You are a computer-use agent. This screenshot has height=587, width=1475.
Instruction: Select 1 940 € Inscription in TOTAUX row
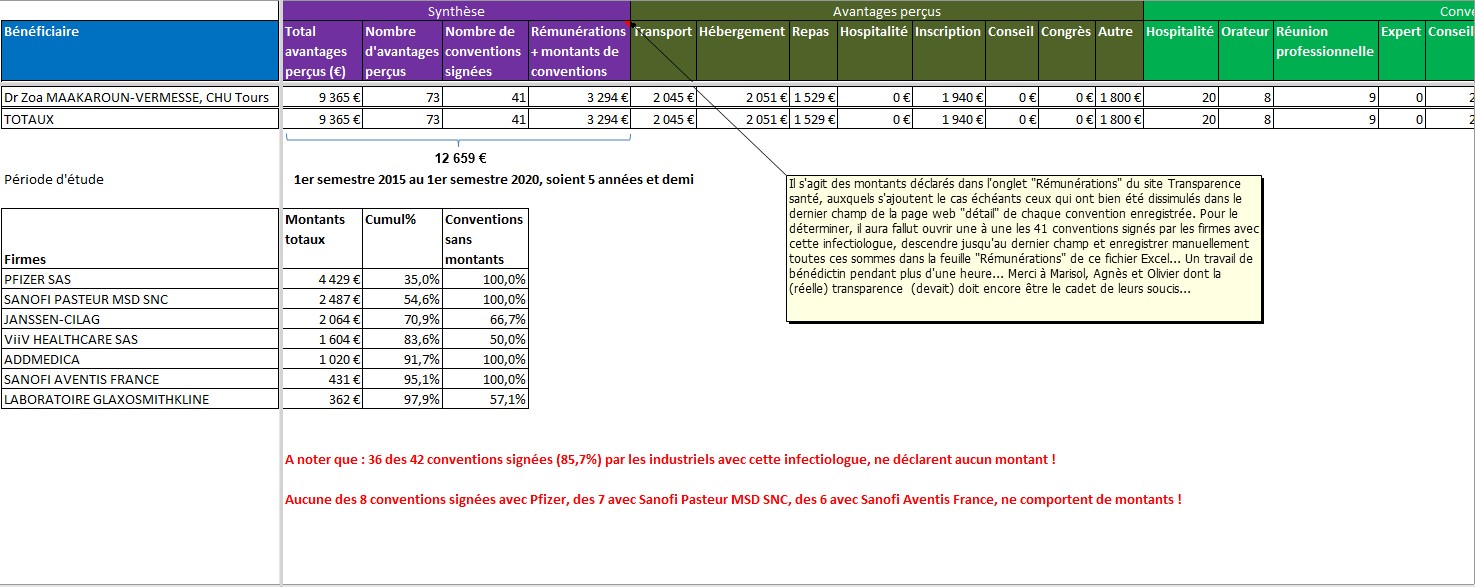[948, 119]
